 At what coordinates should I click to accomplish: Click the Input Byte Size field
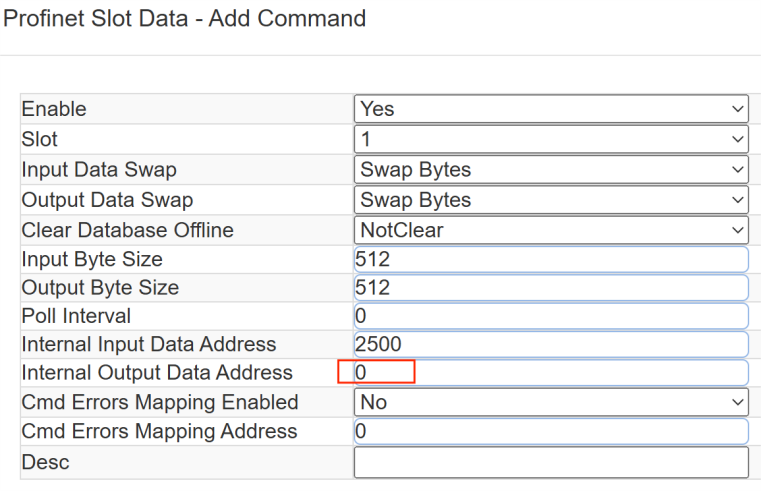point(551,259)
